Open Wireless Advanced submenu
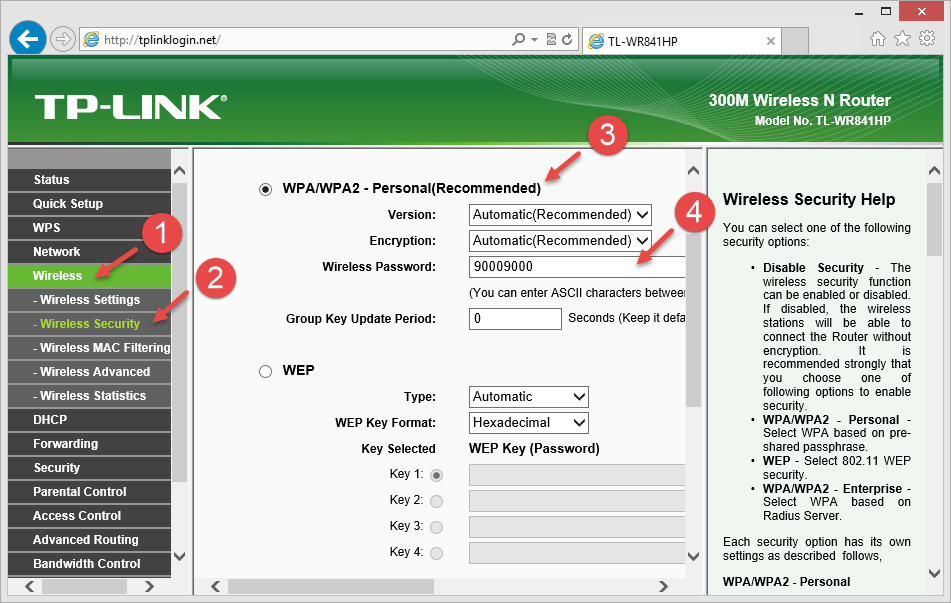This screenshot has width=951, height=603. [x=90, y=371]
